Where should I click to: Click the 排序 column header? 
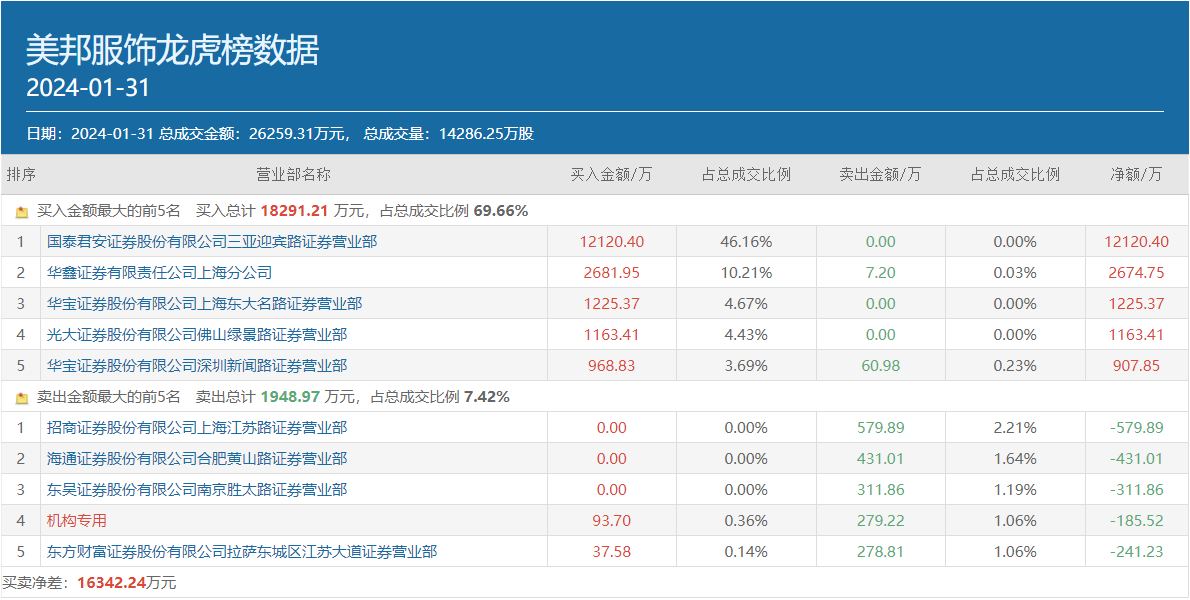tap(21, 175)
